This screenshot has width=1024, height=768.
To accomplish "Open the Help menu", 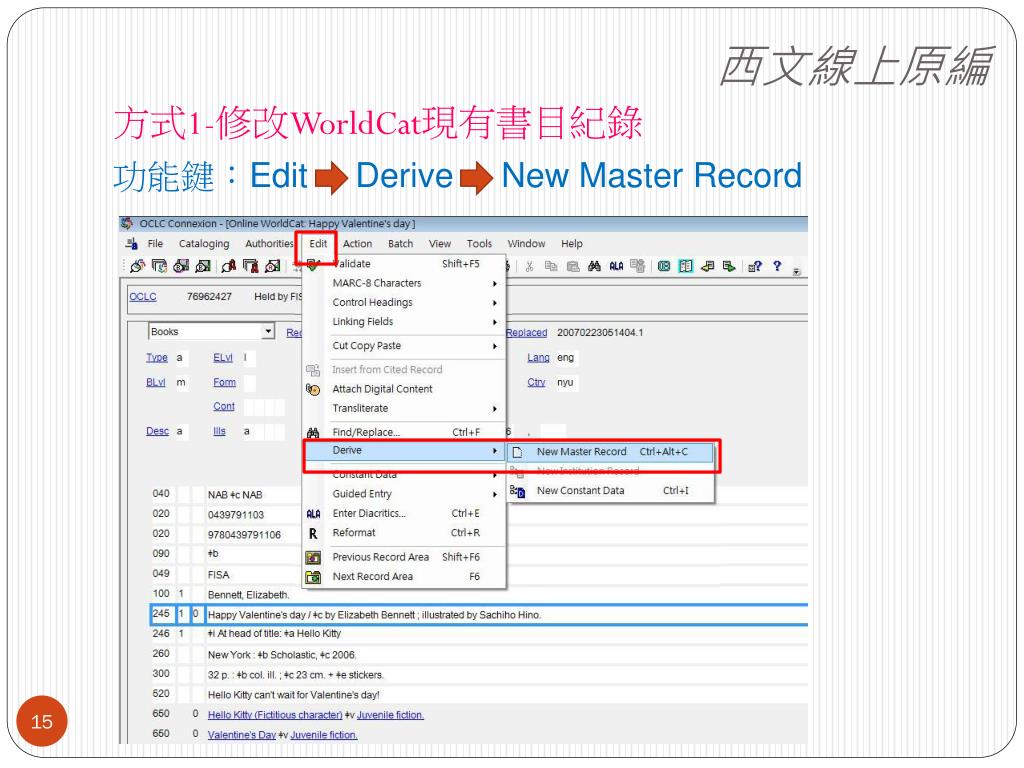I will point(571,244).
